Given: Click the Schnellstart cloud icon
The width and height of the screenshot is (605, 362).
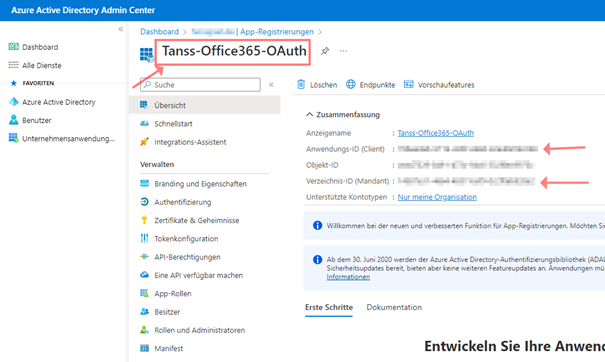Looking at the screenshot, I should point(144,123).
